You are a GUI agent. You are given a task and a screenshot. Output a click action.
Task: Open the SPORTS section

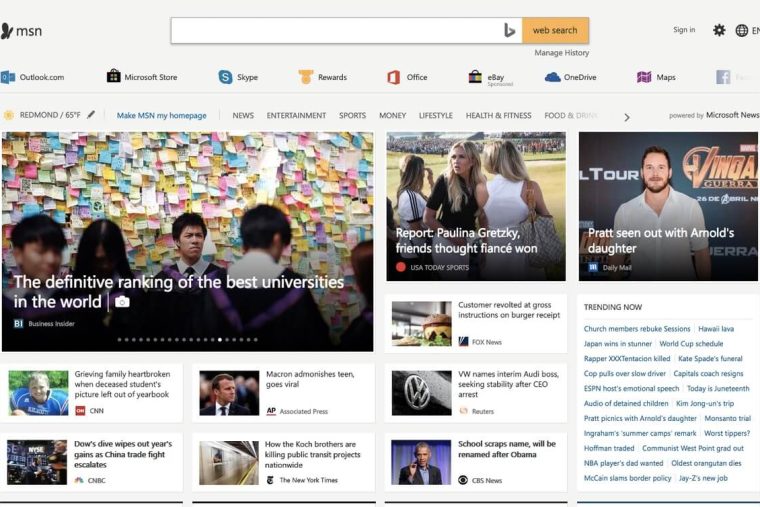click(x=352, y=115)
